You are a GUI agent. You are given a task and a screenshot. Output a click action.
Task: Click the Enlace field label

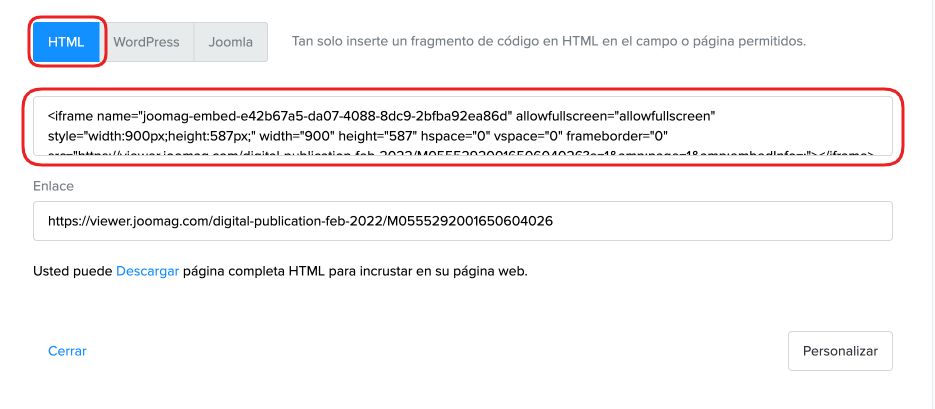[x=54, y=186]
